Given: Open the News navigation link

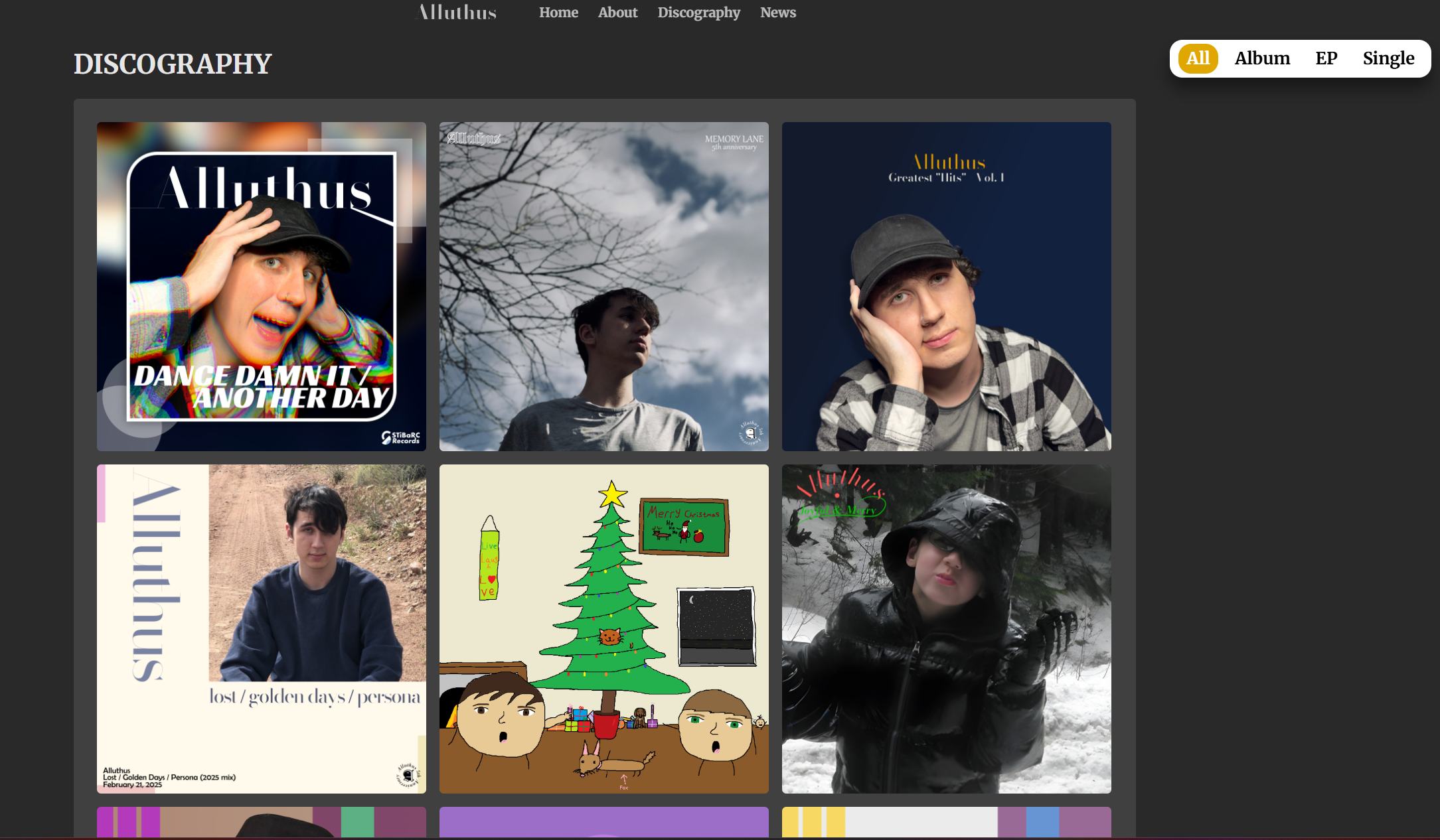Looking at the screenshot, I should 777,13.
